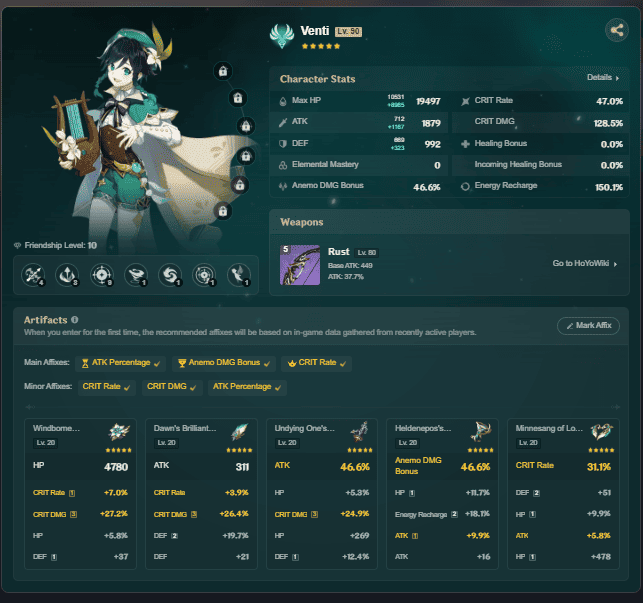Click the Energy Recharge circle icon
Image resolution: width=643 pixels, height=603 pixels.
(x=465, y=187)
